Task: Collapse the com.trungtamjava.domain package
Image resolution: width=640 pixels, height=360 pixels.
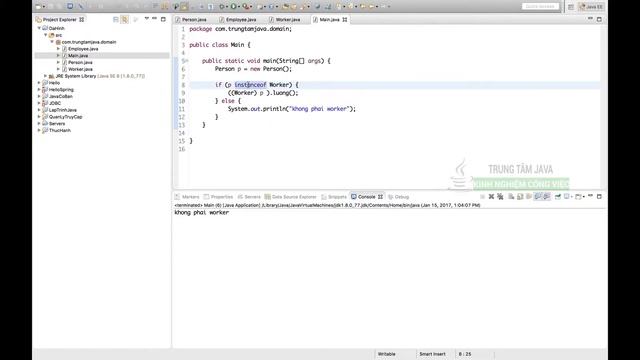Action: coord(52,42)
